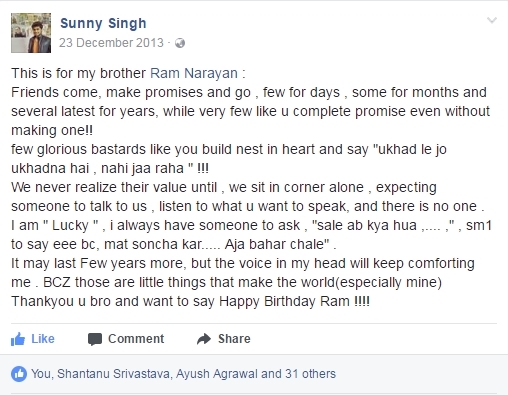Click the Share arrow icon
This screenshot has width=508, height=395.
[204, 339]
